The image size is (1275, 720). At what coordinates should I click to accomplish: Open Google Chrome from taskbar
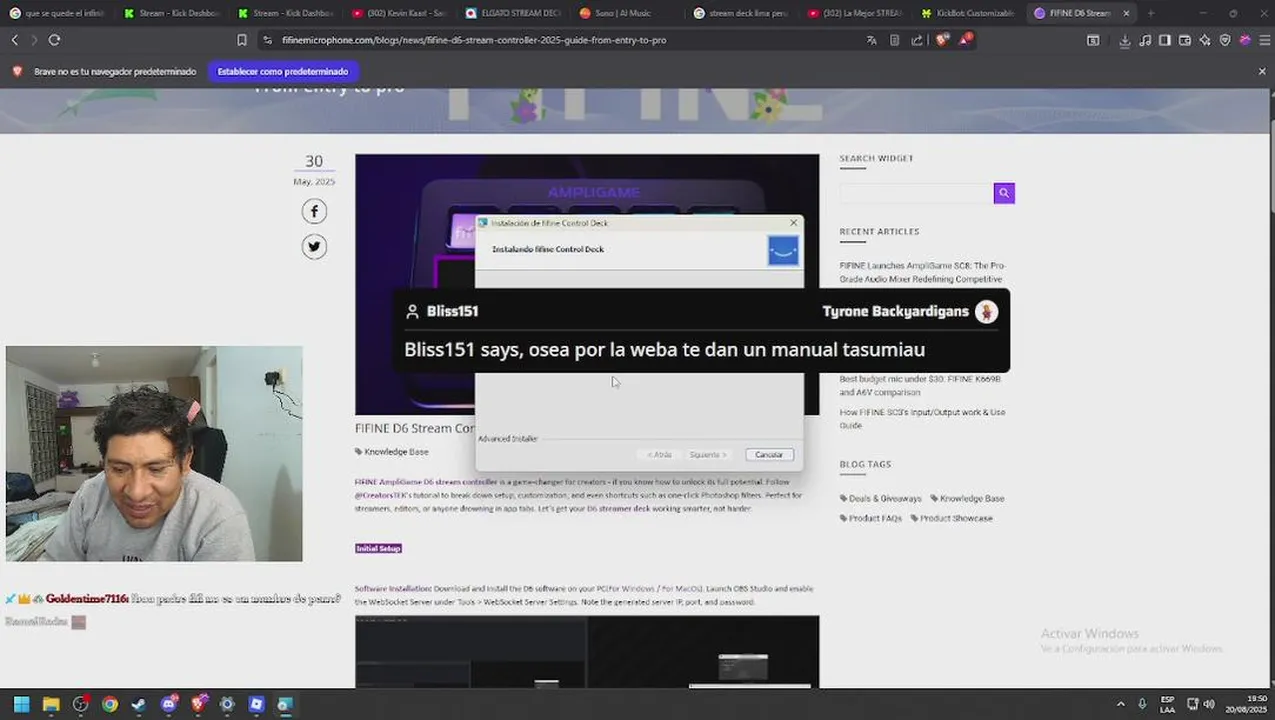[110, 704]
